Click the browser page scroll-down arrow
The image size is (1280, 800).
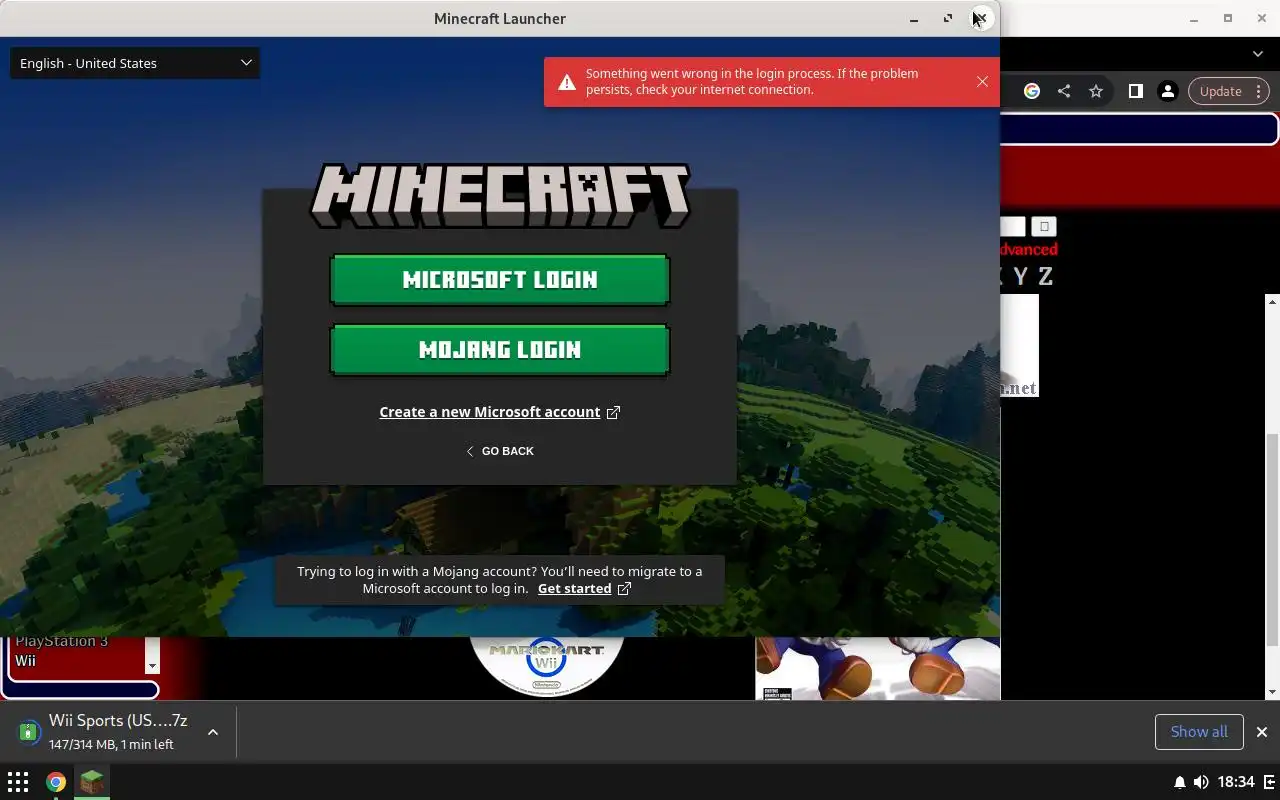[x=1273, y=692]
